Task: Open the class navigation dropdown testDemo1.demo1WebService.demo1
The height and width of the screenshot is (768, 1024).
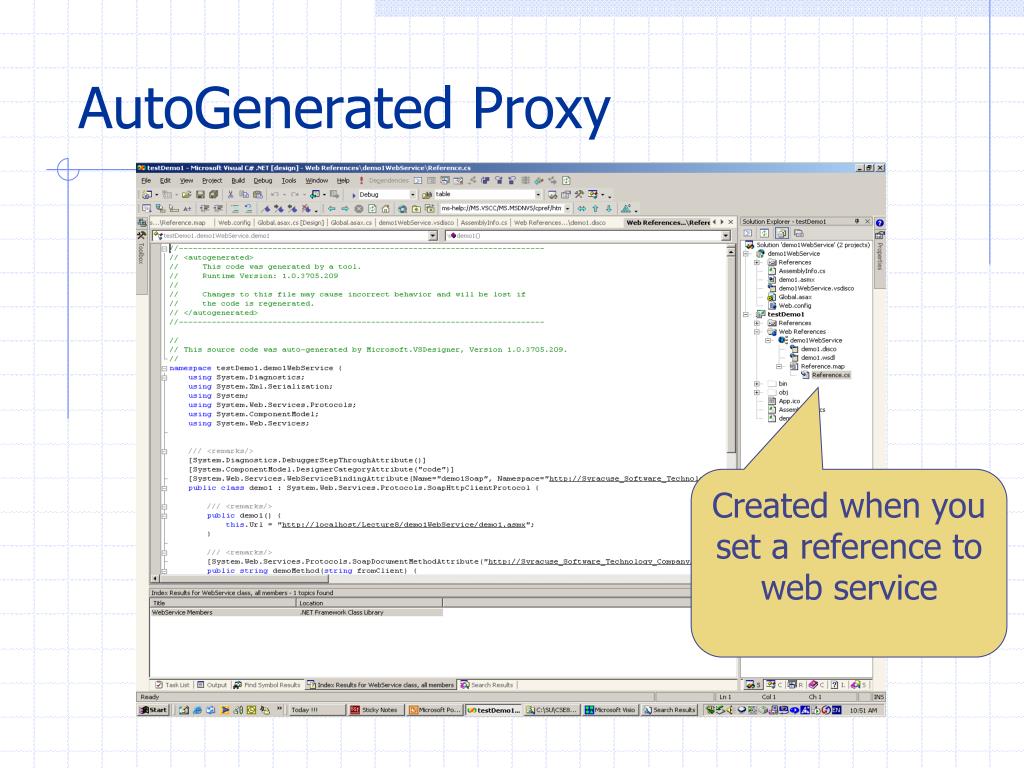Action: 295,236
